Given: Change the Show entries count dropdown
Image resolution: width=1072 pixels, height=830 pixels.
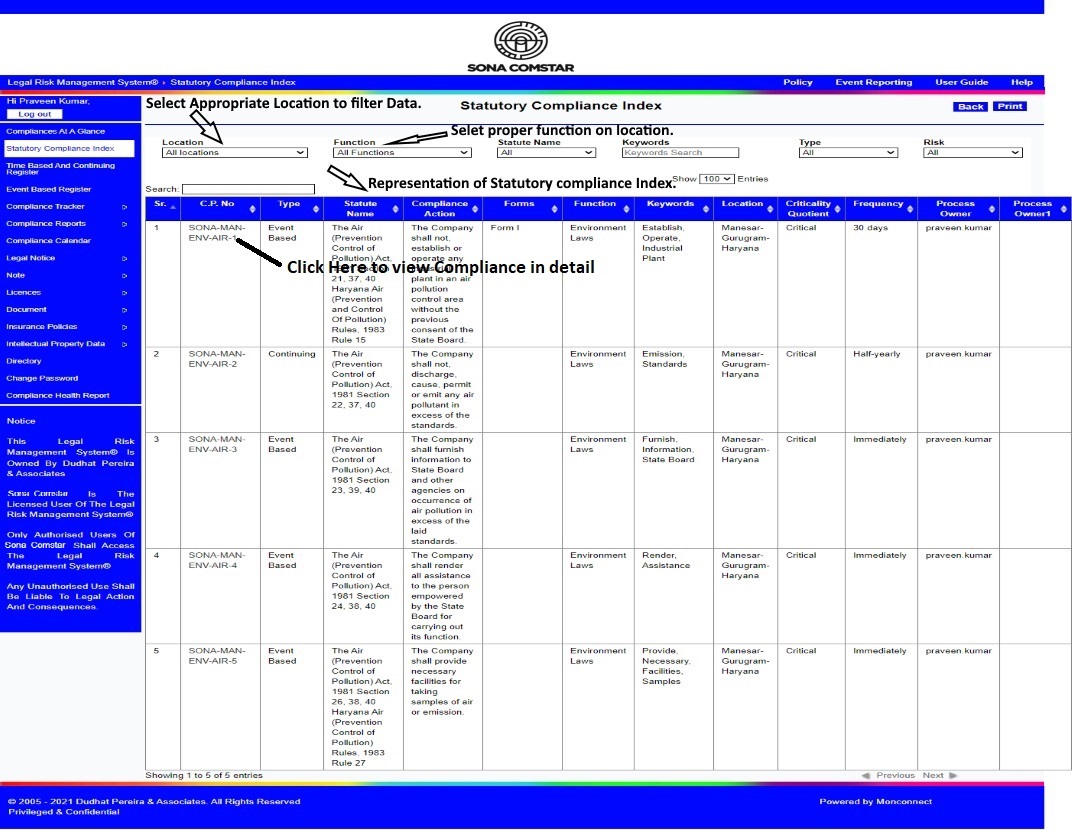Looking at the screenshot, I should tap(716, 179).
